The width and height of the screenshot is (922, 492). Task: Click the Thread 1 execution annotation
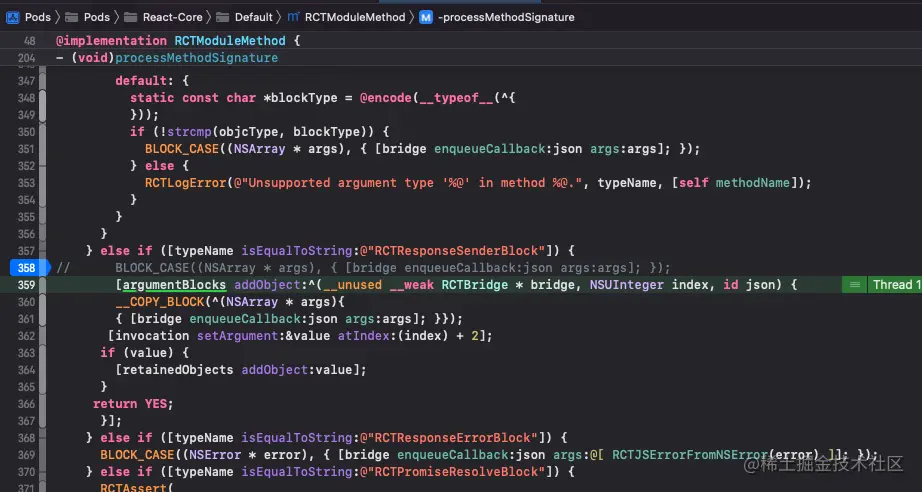894,285
